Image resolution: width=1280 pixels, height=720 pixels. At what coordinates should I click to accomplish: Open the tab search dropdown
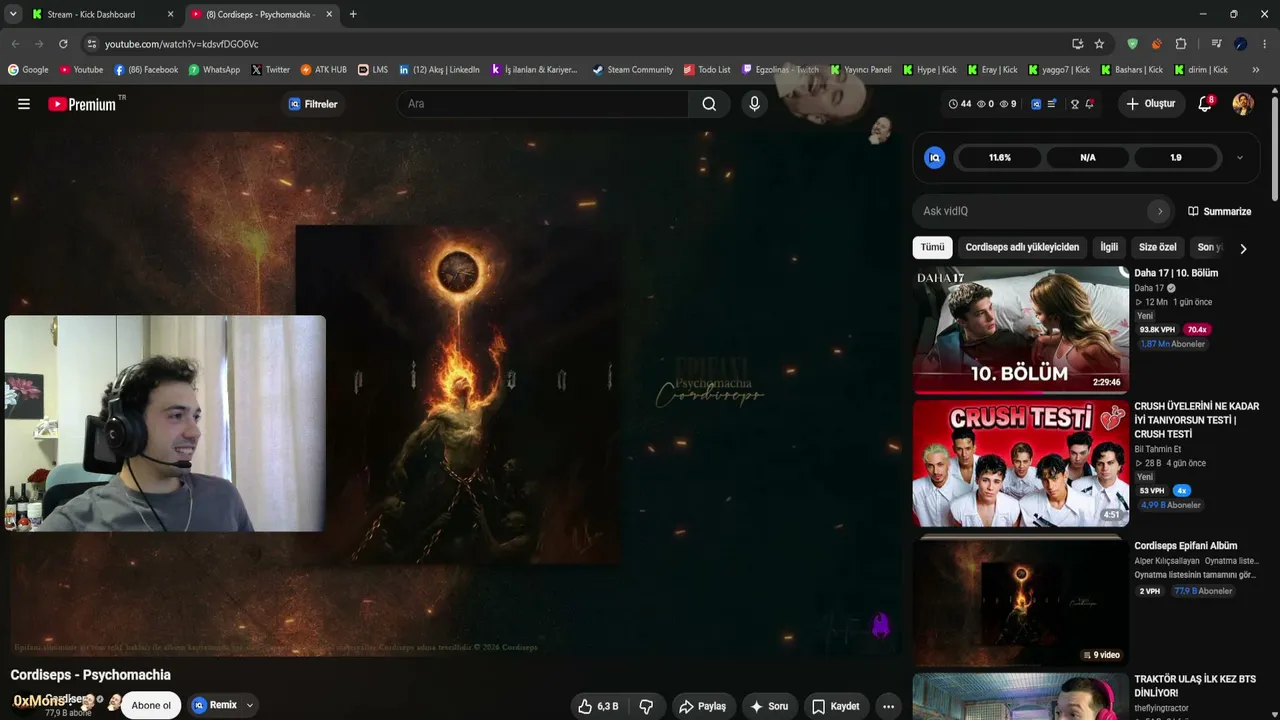click(x=13, y=14)
